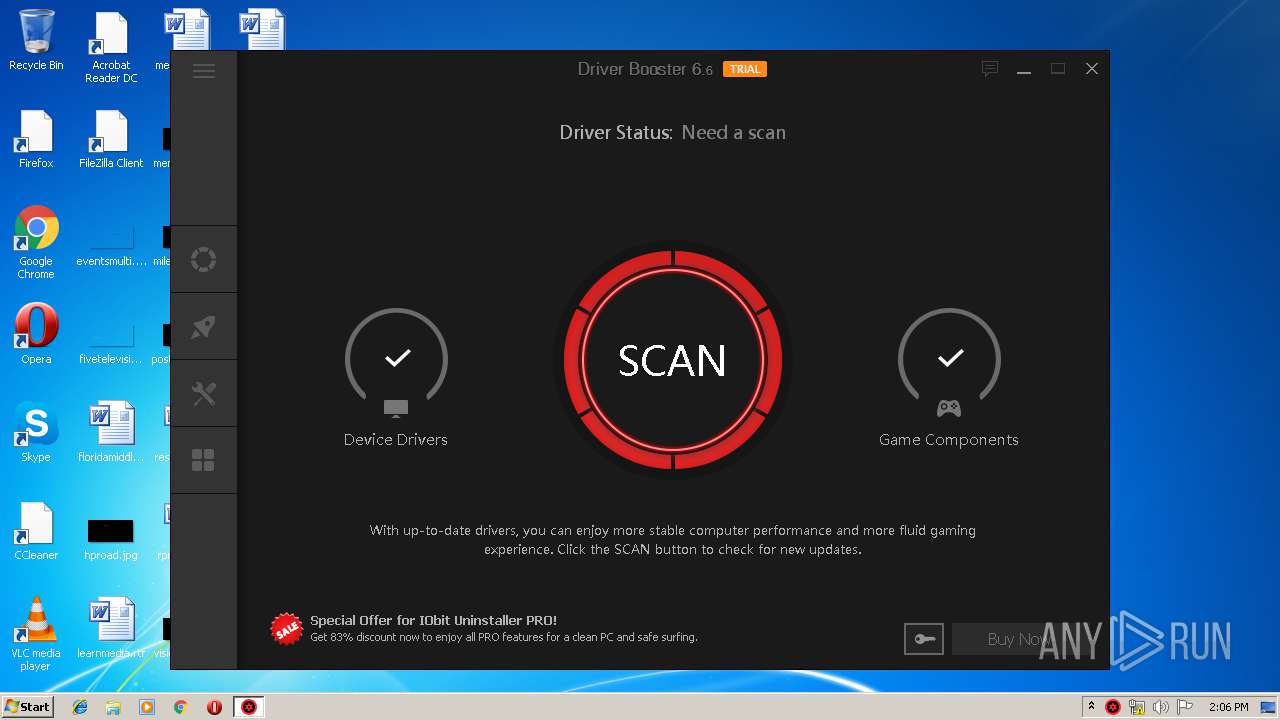The image size is (1280, 720).
Task: Select the floridamiddl... desktop document
Action: pos(111,432)
